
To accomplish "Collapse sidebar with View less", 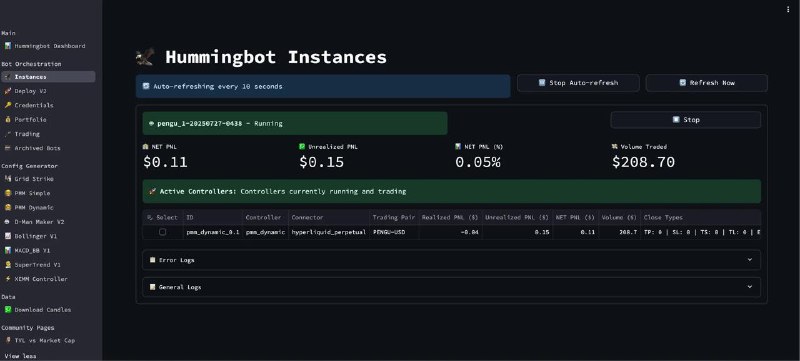I will [x=20, y=356].
